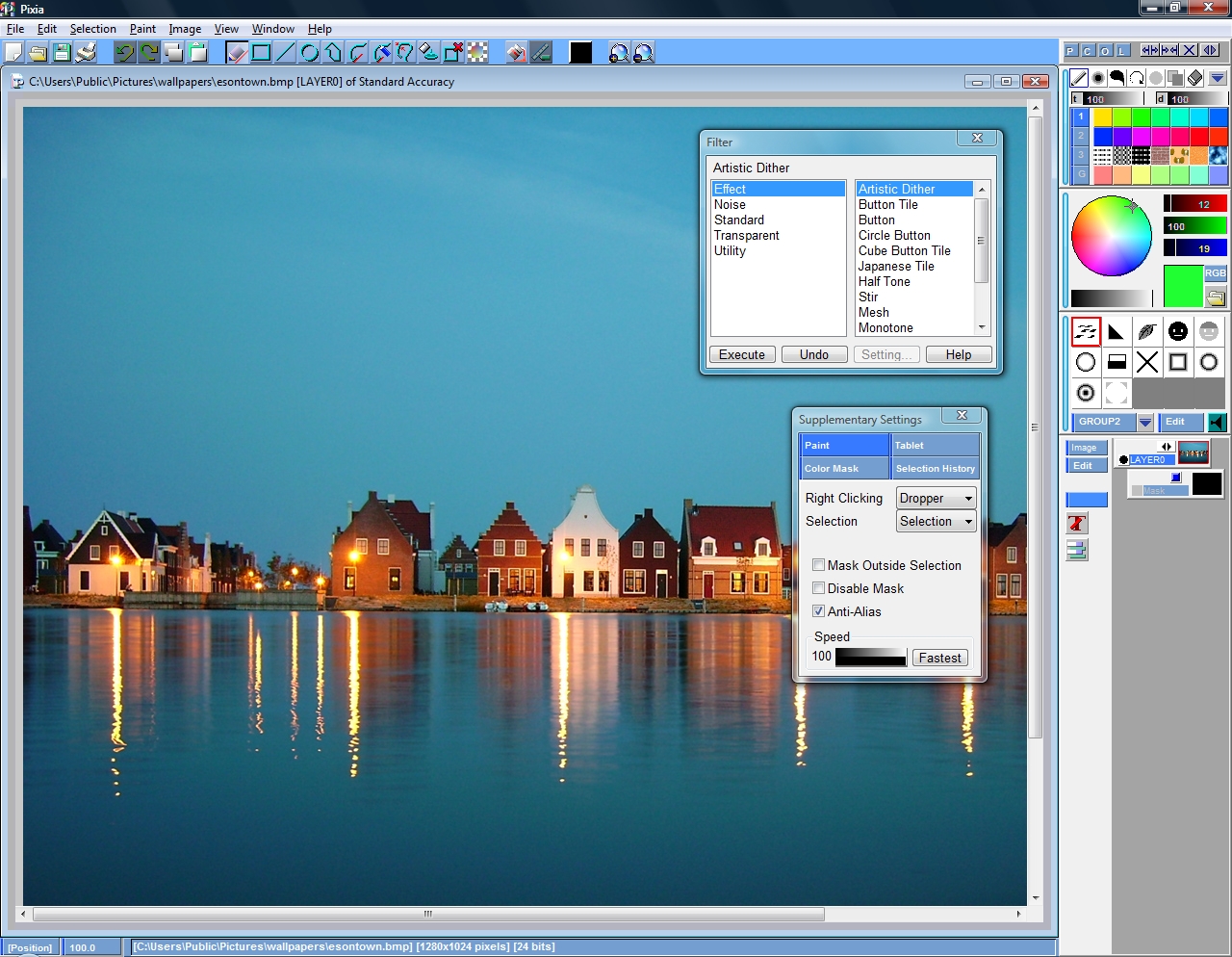Choose the leaf-shaped brush tip

(1146, 332)
